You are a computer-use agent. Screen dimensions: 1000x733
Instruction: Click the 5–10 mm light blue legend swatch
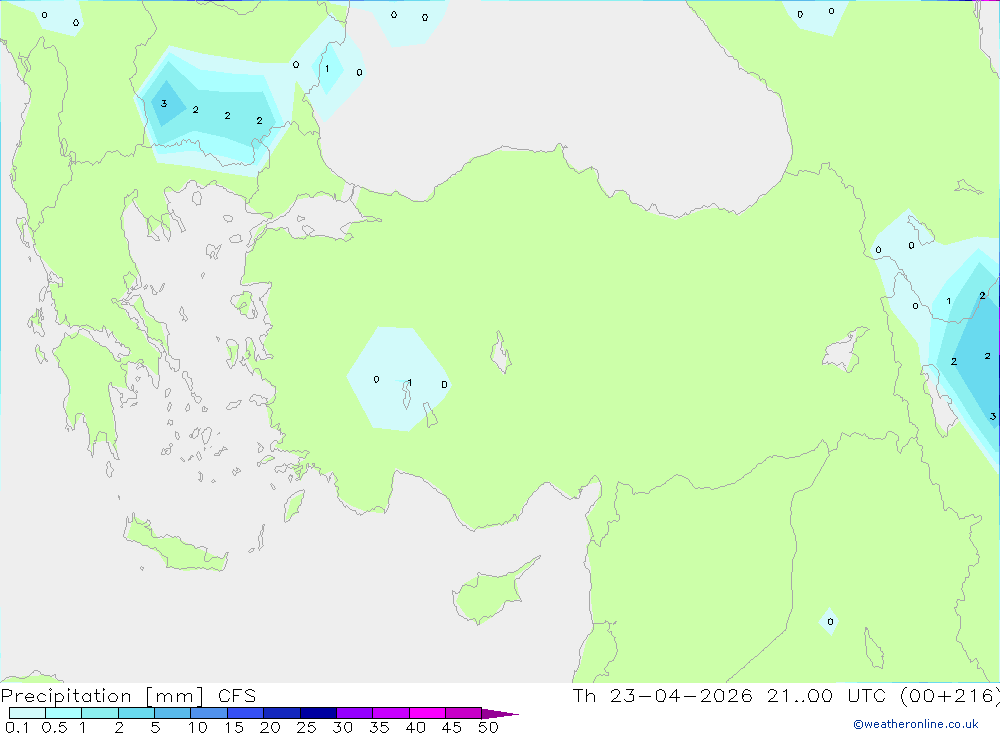(172, 713)
